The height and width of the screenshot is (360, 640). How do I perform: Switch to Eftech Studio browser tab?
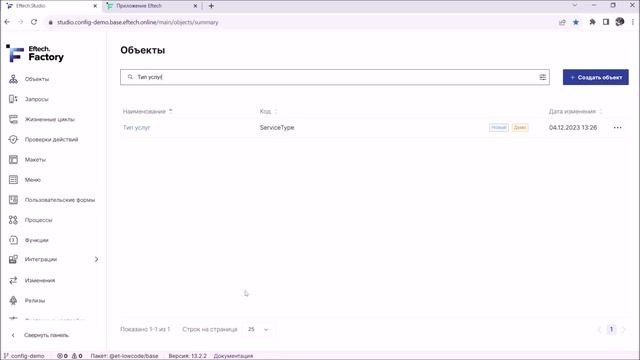(51, 6)
